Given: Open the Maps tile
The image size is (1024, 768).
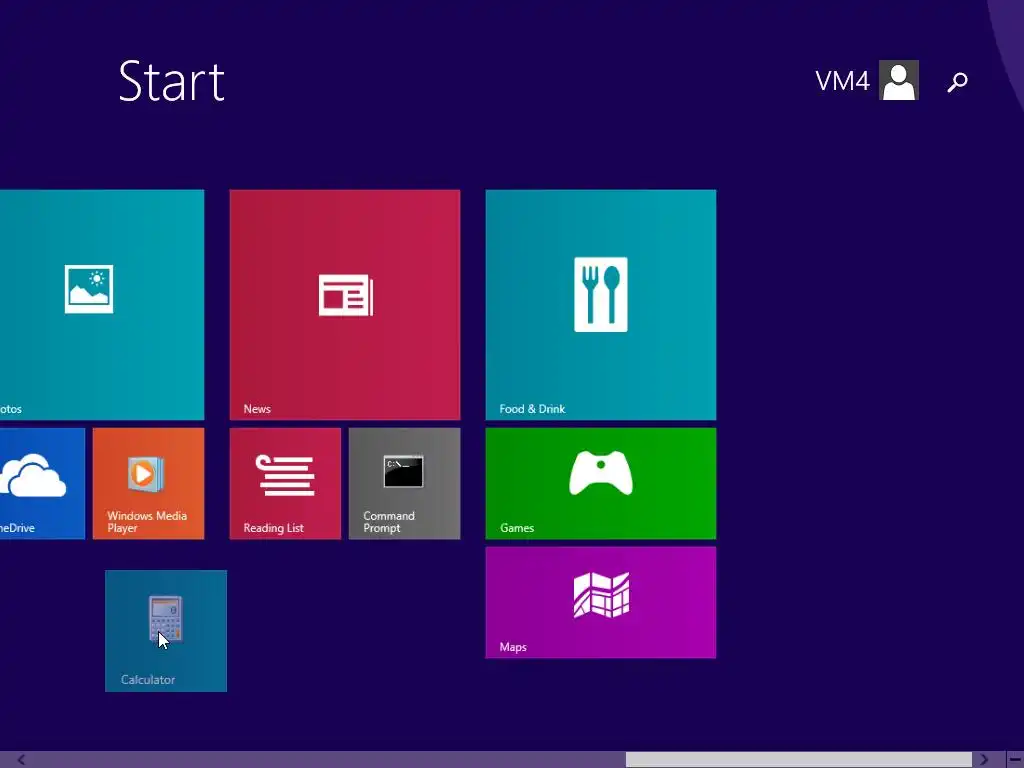Looking at the screenshot, I should click(601, 603).
